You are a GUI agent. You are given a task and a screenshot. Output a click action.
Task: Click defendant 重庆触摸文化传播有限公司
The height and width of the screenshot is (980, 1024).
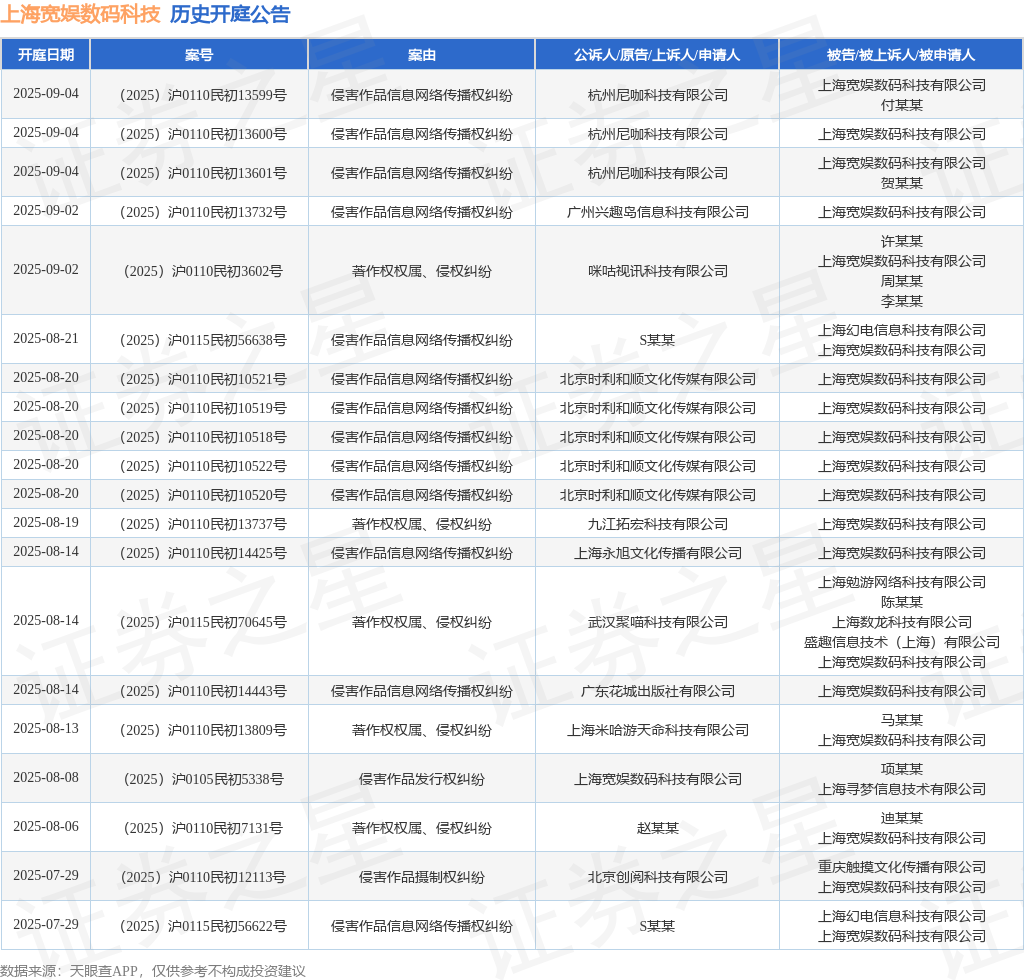point(902,868)
